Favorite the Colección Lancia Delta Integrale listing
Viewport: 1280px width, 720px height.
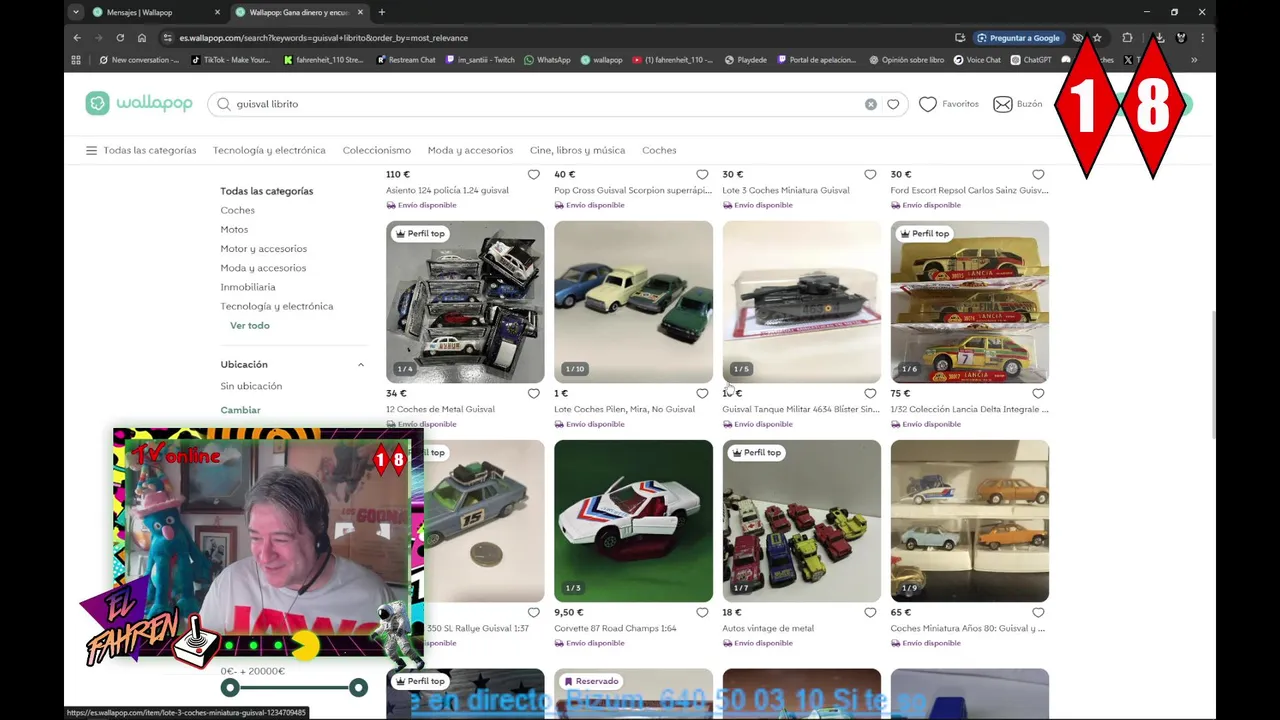[x=1038, y=394]
